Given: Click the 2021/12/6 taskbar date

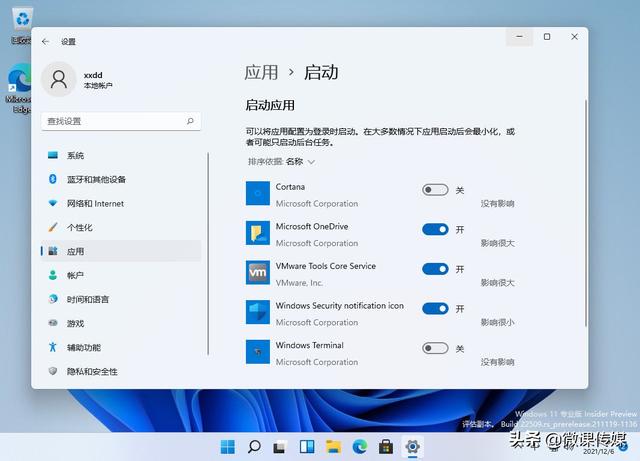Looking at the screenshot, I should pos(598,452).
